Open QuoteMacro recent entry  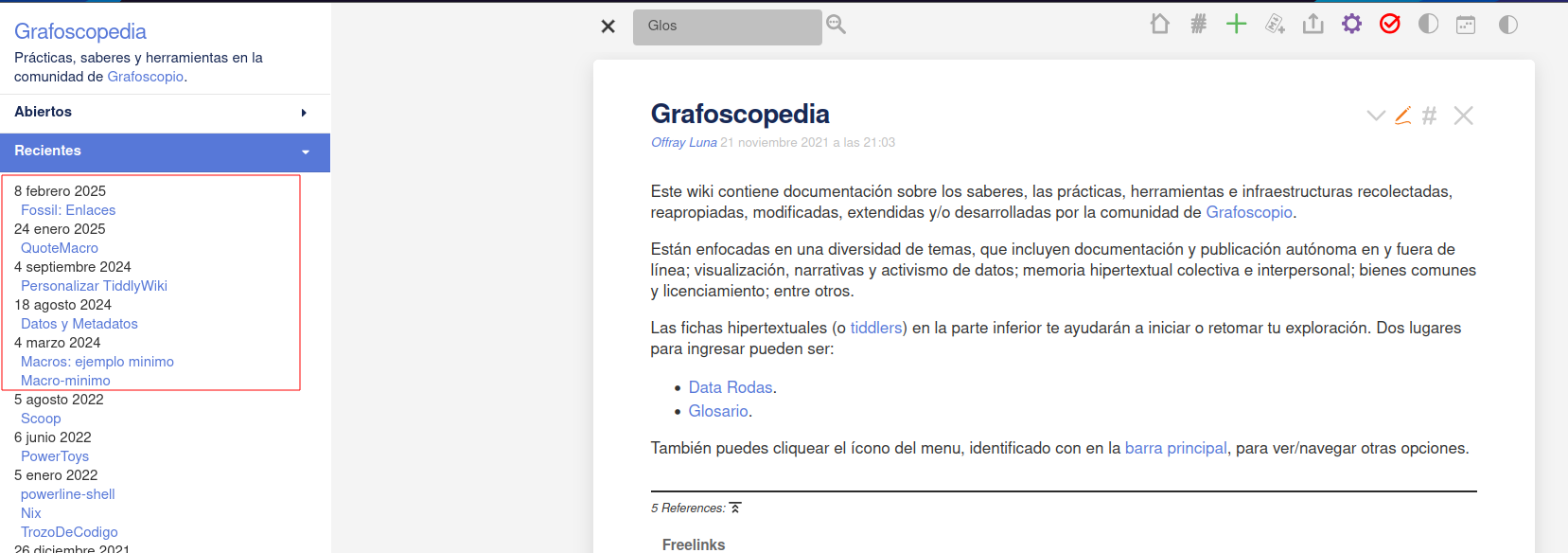[60, 248]
